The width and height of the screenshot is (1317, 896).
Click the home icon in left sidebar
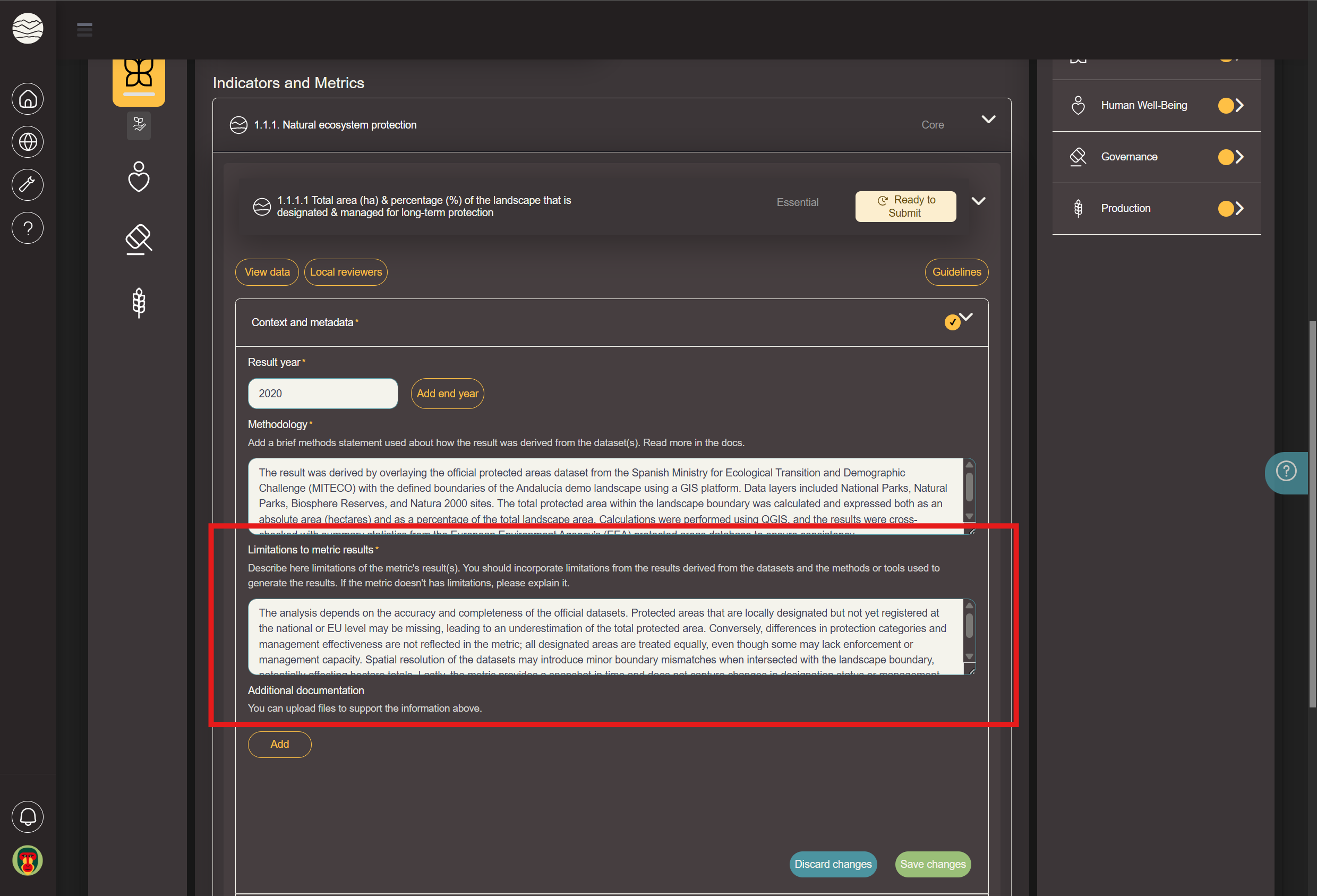[x=27, y=99]
